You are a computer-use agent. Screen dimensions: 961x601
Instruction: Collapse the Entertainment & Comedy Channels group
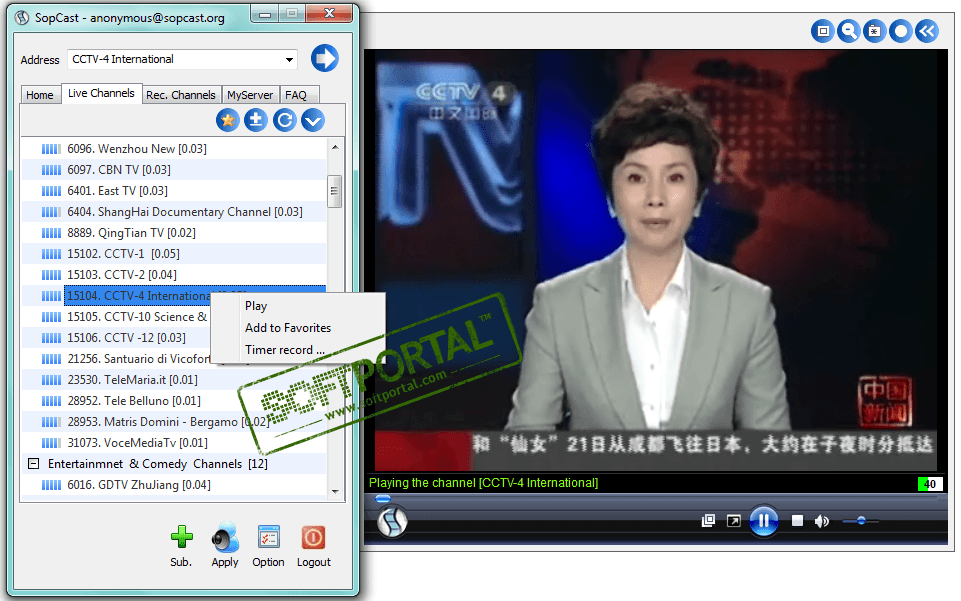(34, 464)
